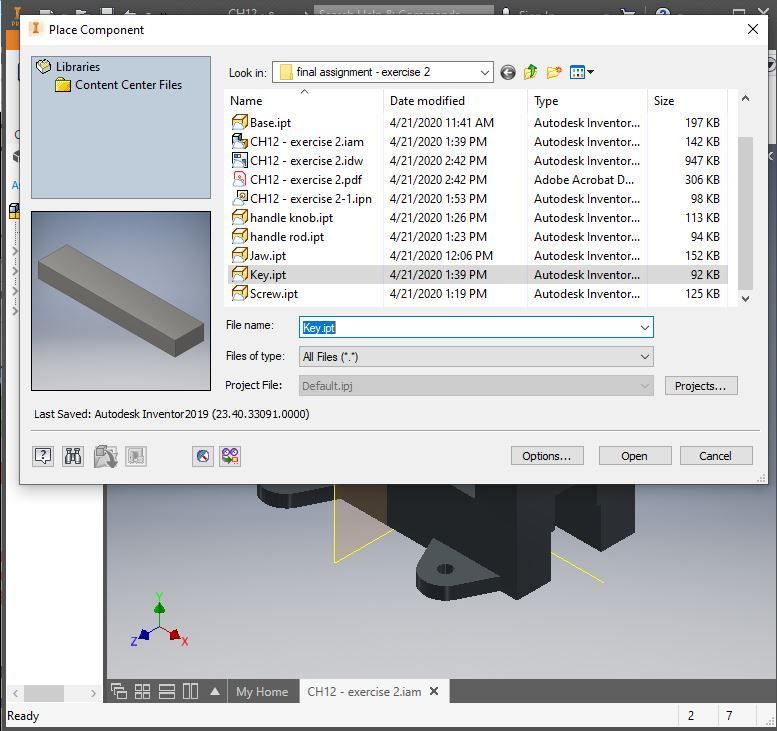The height and width of the screenshot is (731, 777).
Task: Click the 125 KB size cell
Action: pos(702,294)
